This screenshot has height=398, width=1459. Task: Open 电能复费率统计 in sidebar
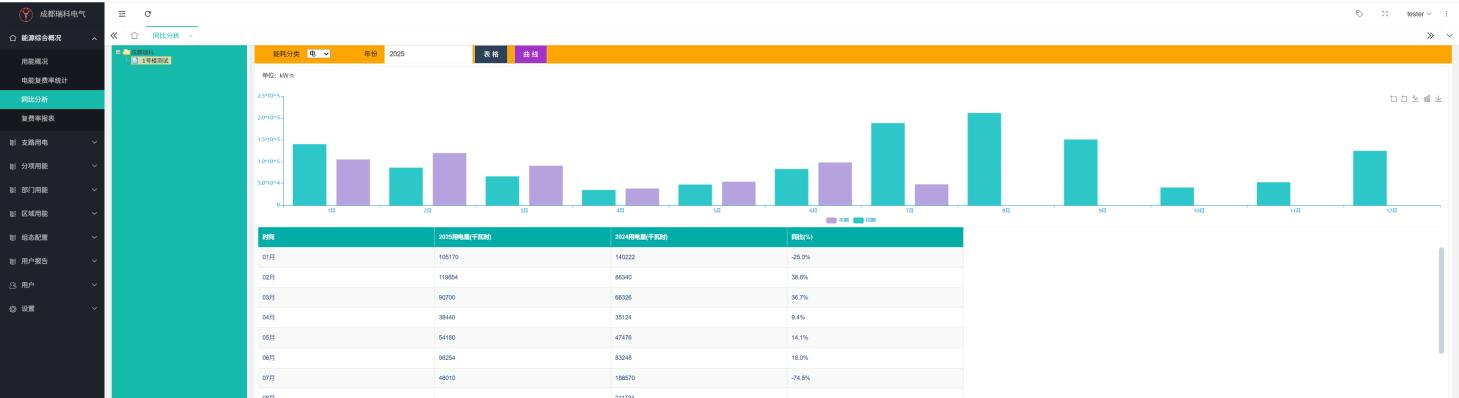[44, 80]
